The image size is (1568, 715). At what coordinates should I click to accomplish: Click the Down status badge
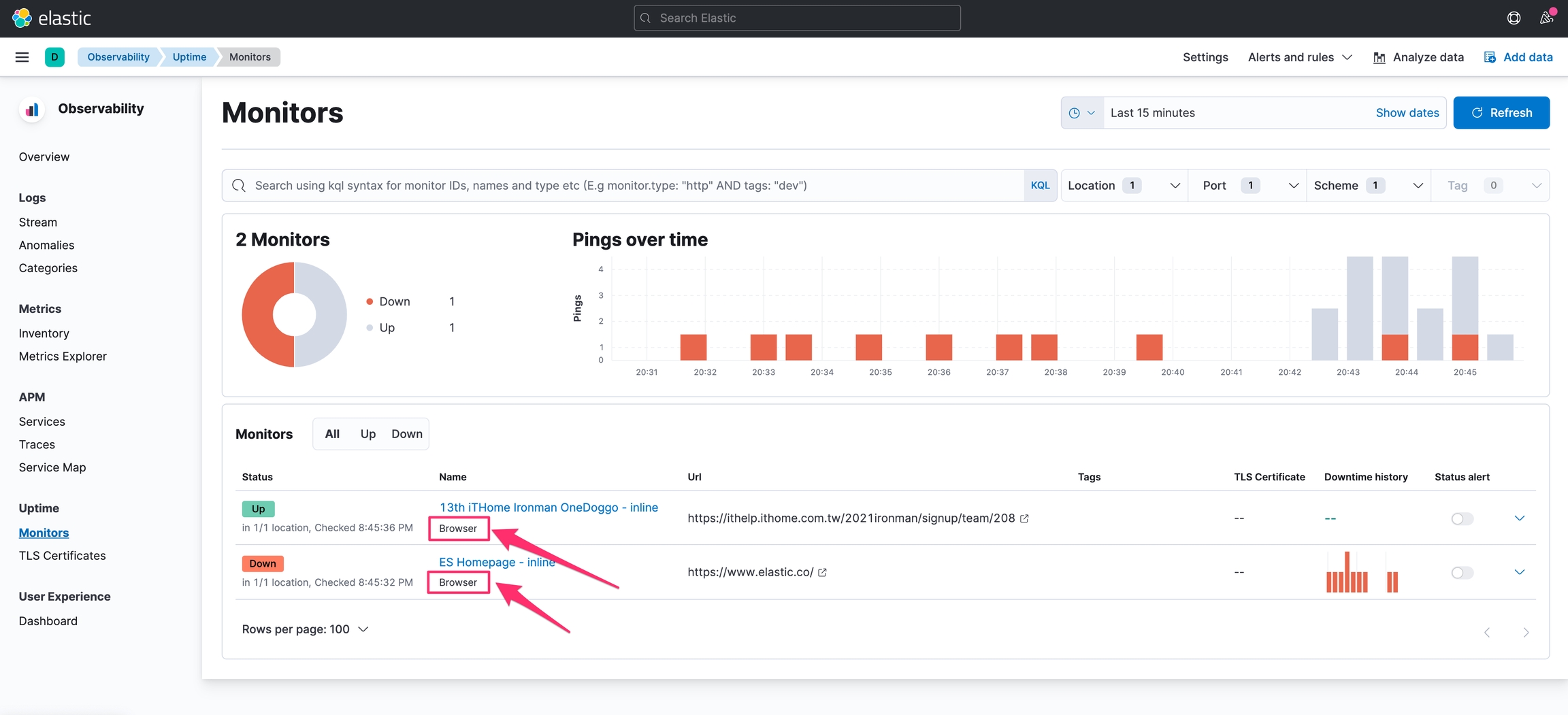coord(263,563)
